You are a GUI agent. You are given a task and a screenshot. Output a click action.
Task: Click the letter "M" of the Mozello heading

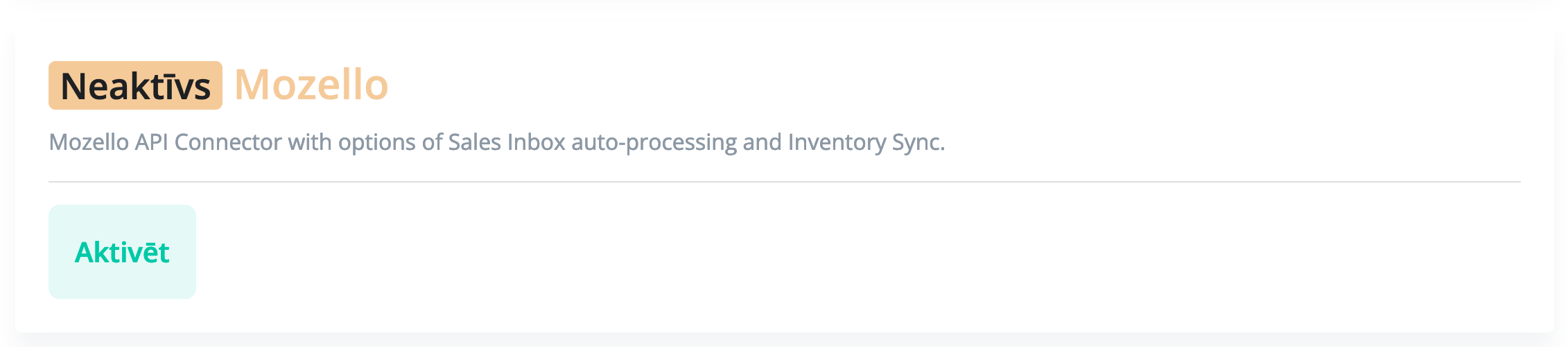coord(251,85)
